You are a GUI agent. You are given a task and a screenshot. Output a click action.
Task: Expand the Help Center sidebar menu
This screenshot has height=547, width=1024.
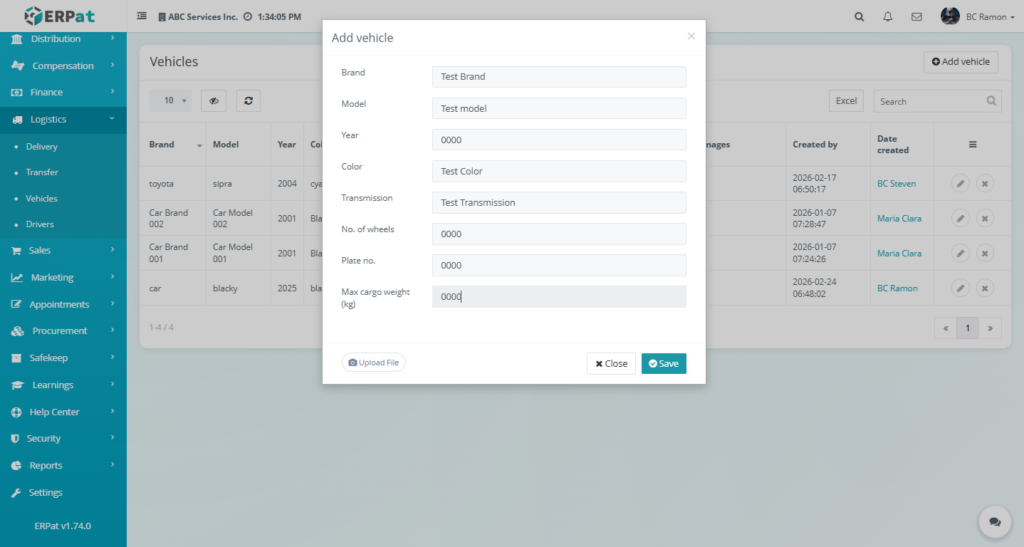(x=63, y=412)
